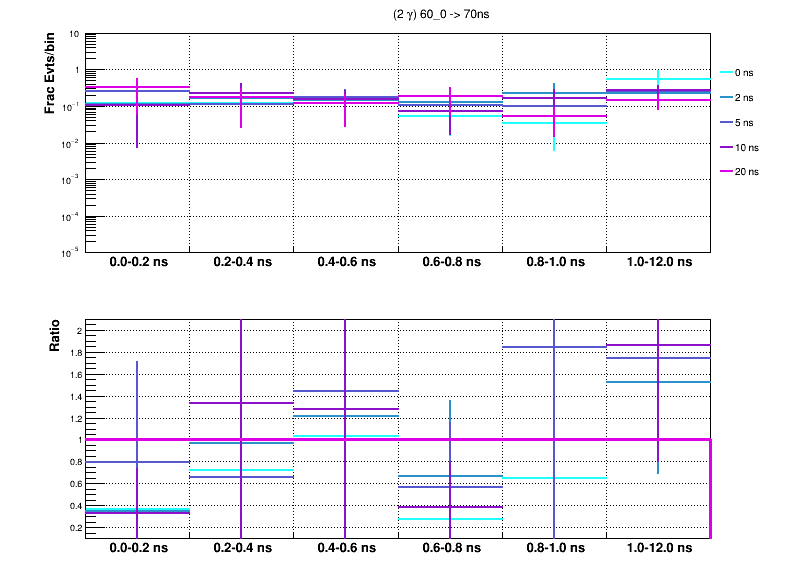Select ratio plot's "0.6-0.8 ns" bin label

pos(449,548)
